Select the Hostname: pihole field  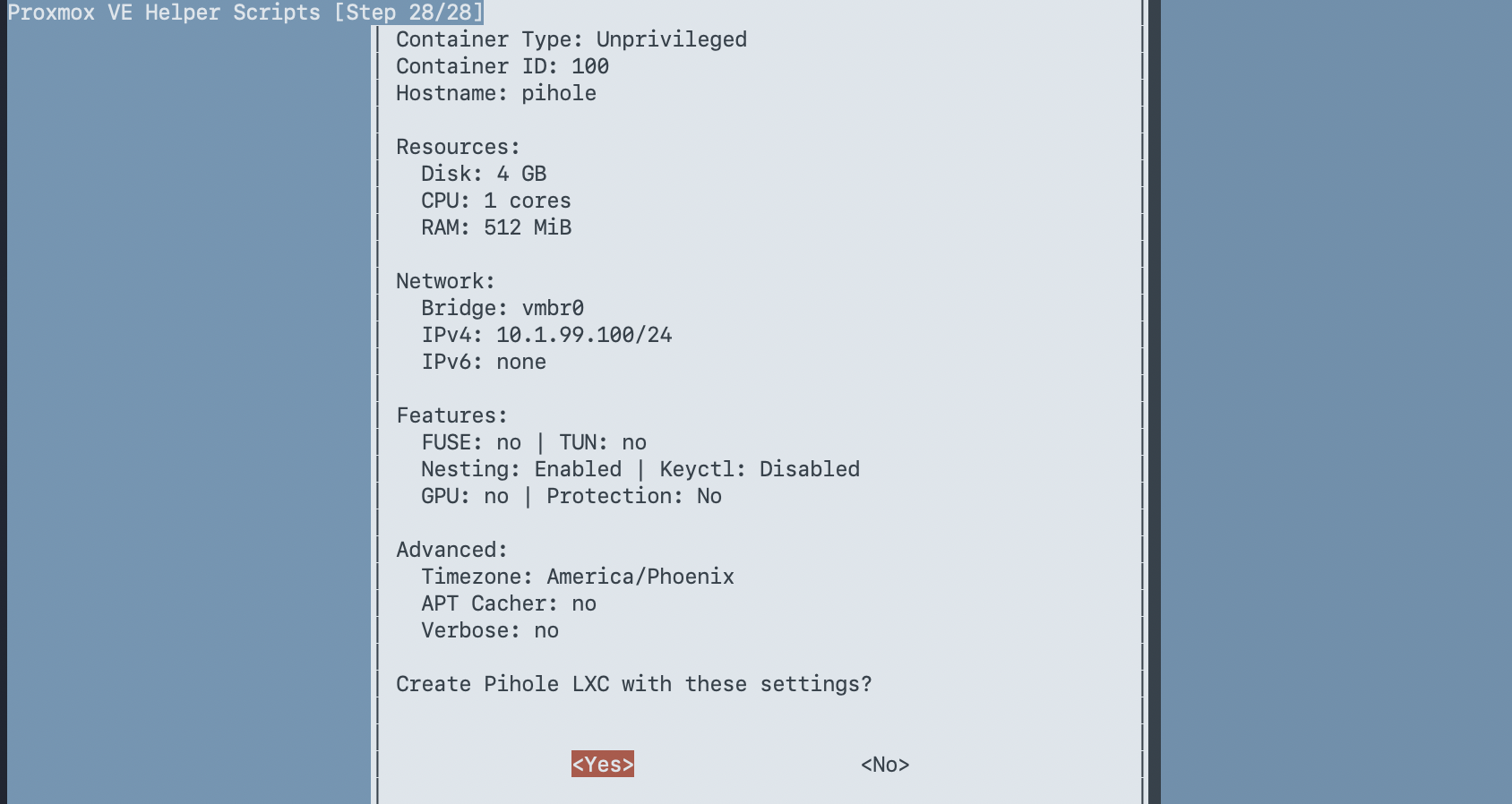click(x=495, y=93)
